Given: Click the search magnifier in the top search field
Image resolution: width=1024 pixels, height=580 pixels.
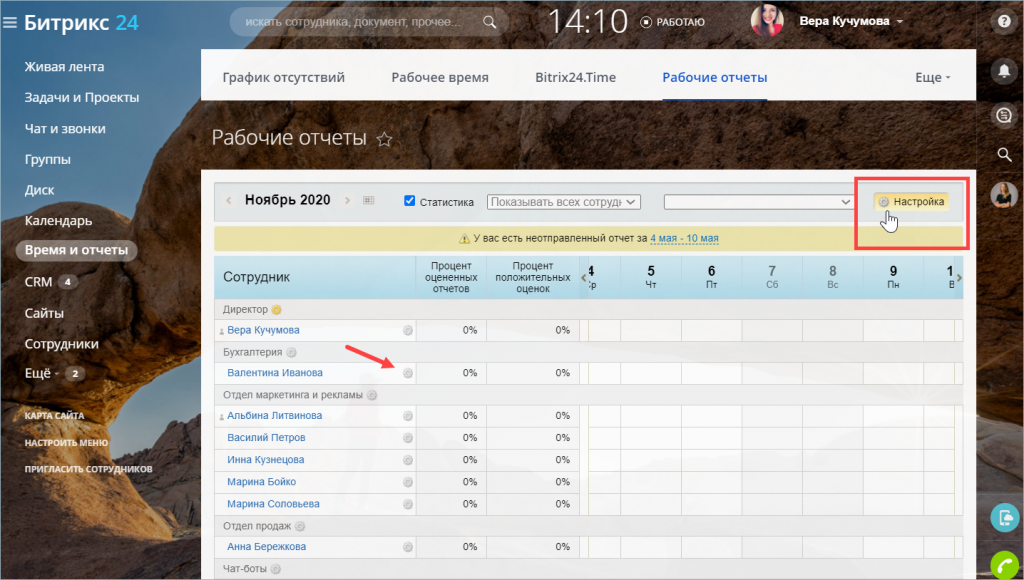Looking at the screenshot, I should (x=489, y=22).
